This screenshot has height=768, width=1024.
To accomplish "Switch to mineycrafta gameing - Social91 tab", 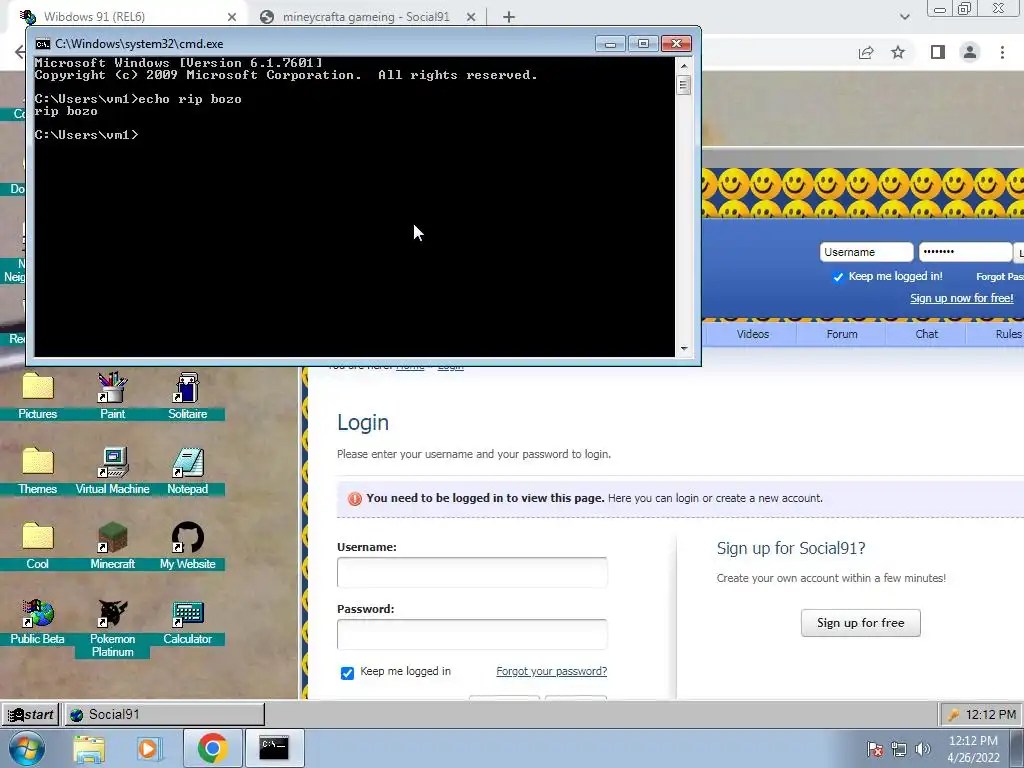I will tap(366, 17).
